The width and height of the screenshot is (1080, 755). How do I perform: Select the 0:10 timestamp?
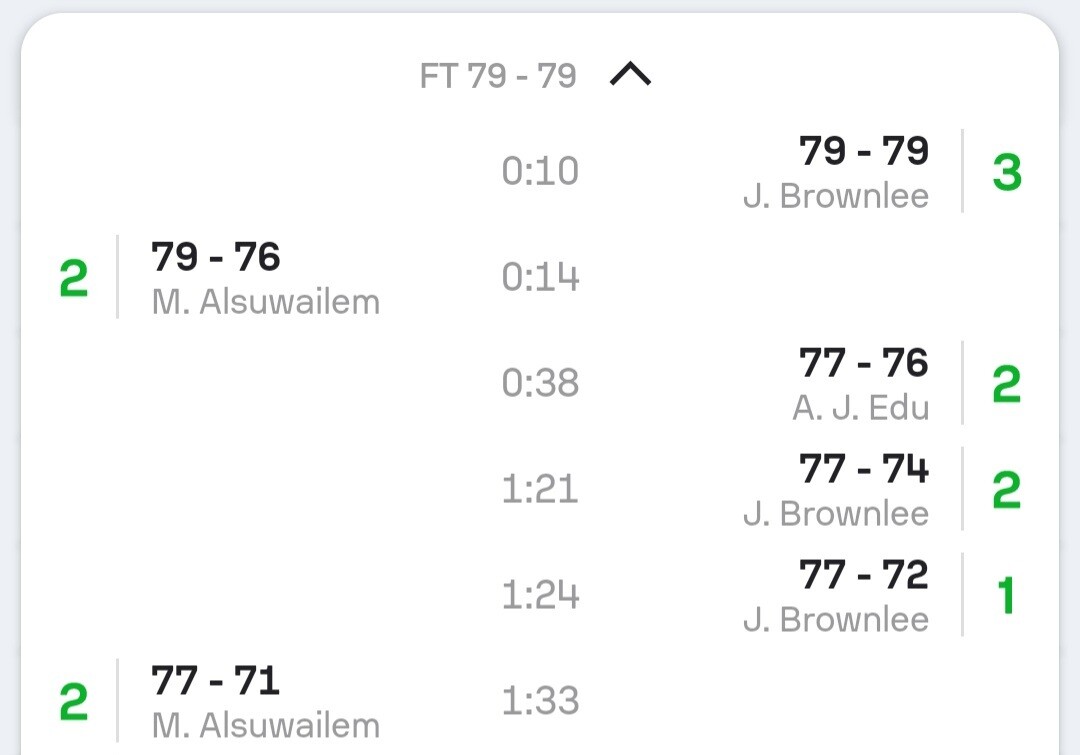pos(540,171)
